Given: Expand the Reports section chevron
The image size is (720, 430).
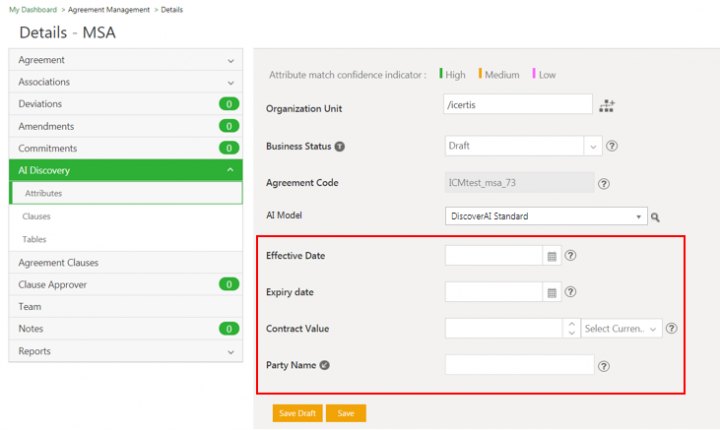Looking at the screenshot, I should click(231, 352).
